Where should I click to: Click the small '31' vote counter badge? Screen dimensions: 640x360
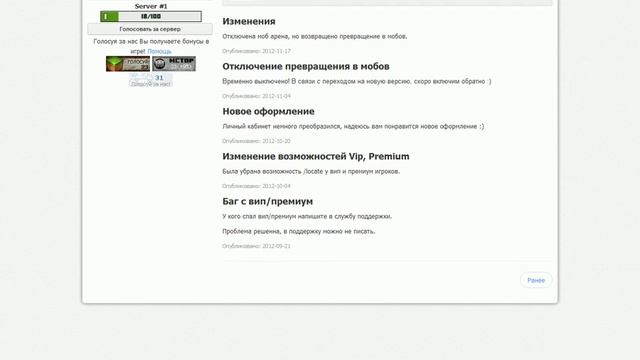click(x=151, y=80)
